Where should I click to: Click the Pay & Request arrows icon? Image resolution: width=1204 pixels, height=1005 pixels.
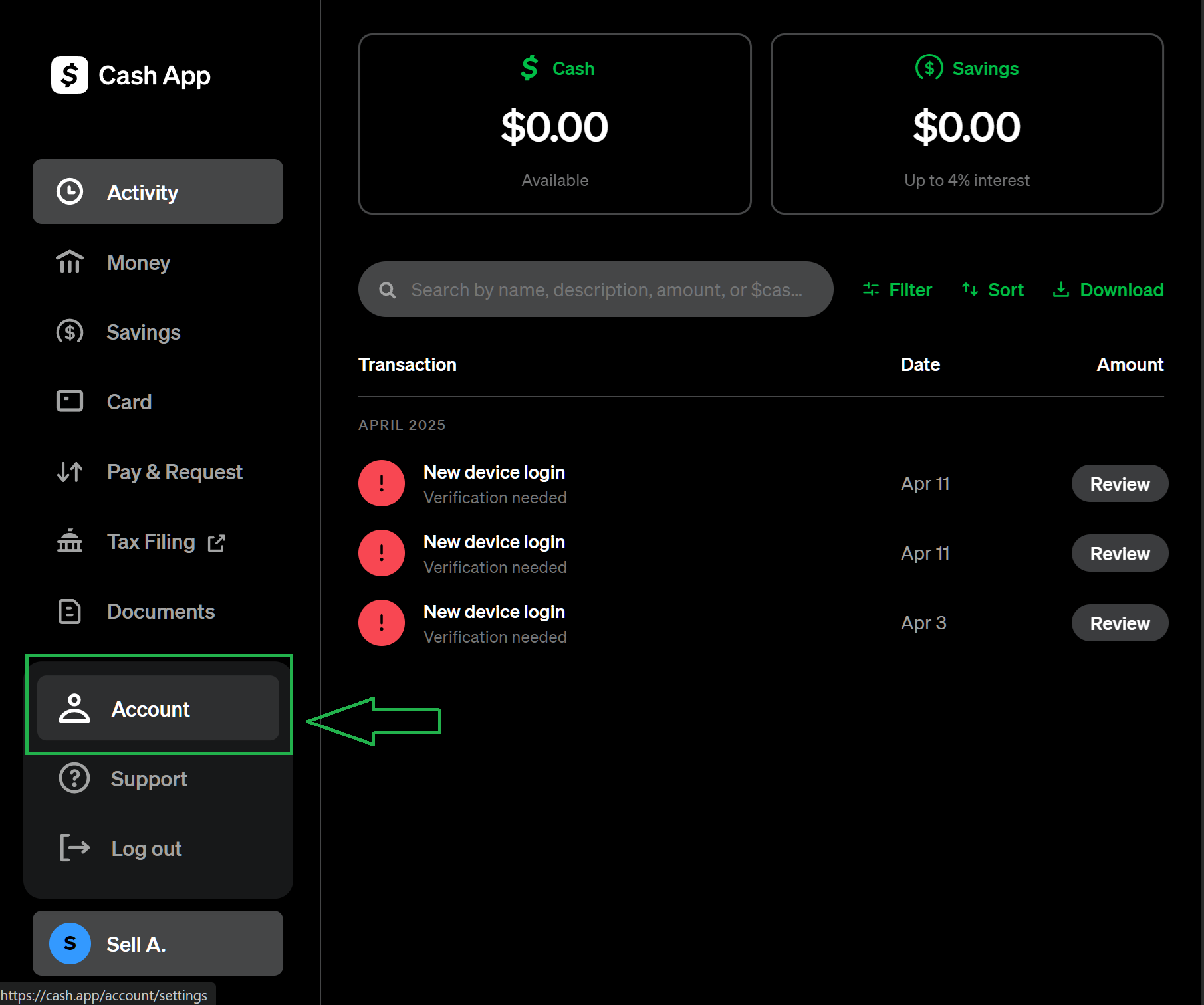tap(70, 471)
